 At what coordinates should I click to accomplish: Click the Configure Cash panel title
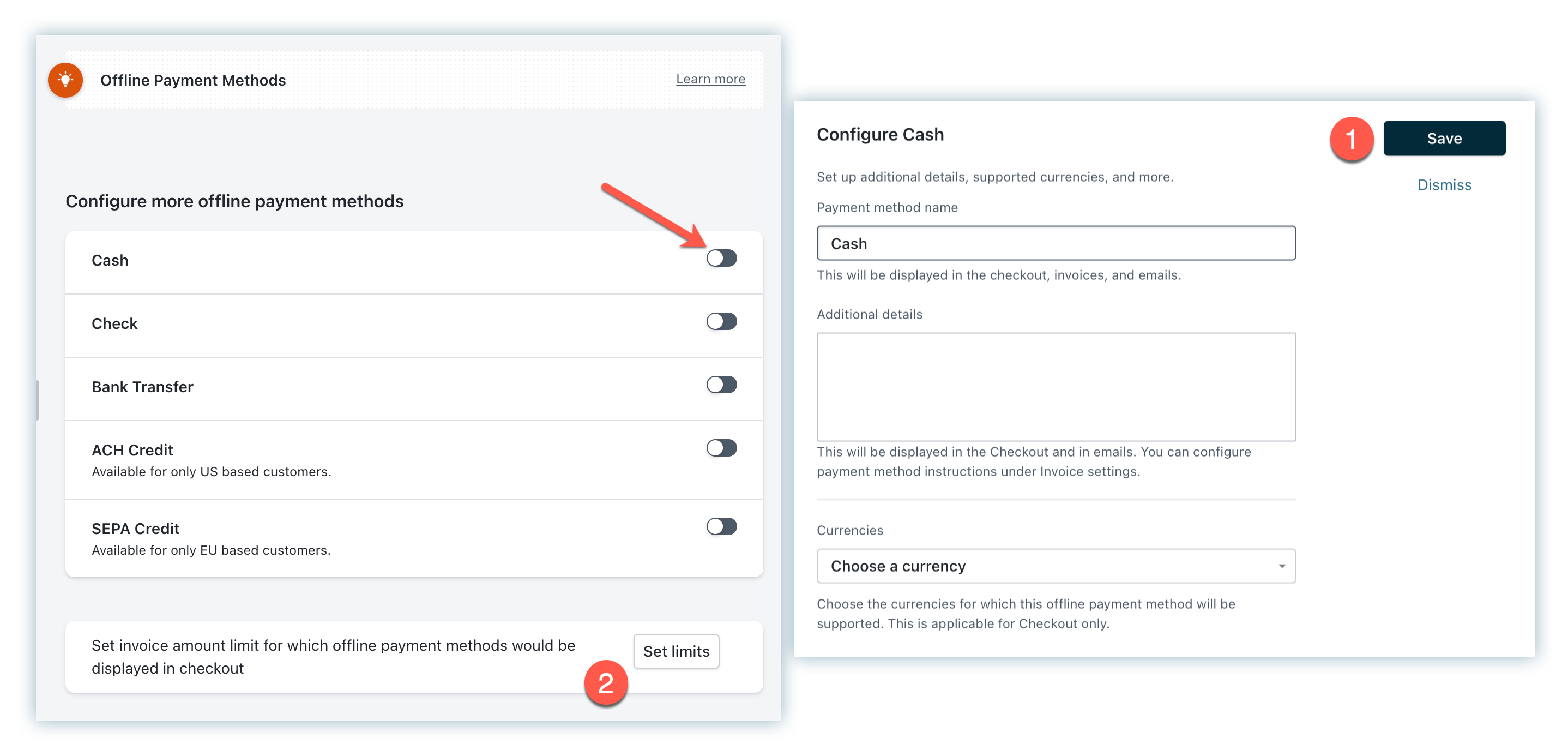879,135
